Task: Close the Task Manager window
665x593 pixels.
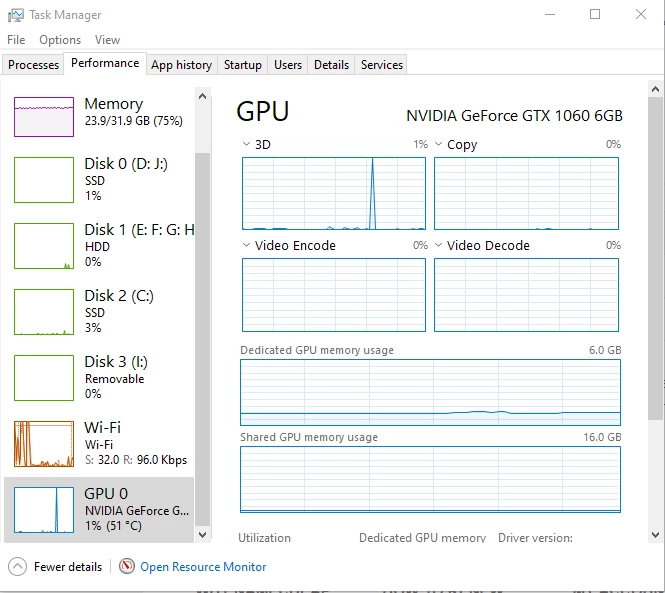Action: click(x=641, y=14)
